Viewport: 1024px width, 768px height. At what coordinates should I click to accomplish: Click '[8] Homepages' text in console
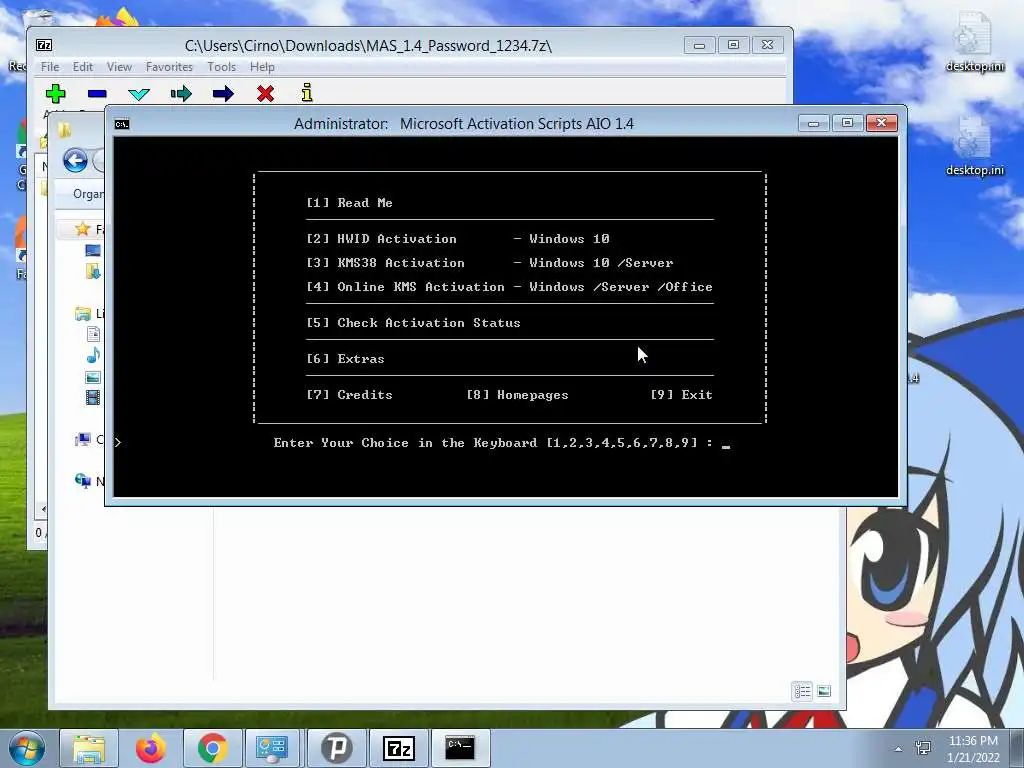point(517,394)
